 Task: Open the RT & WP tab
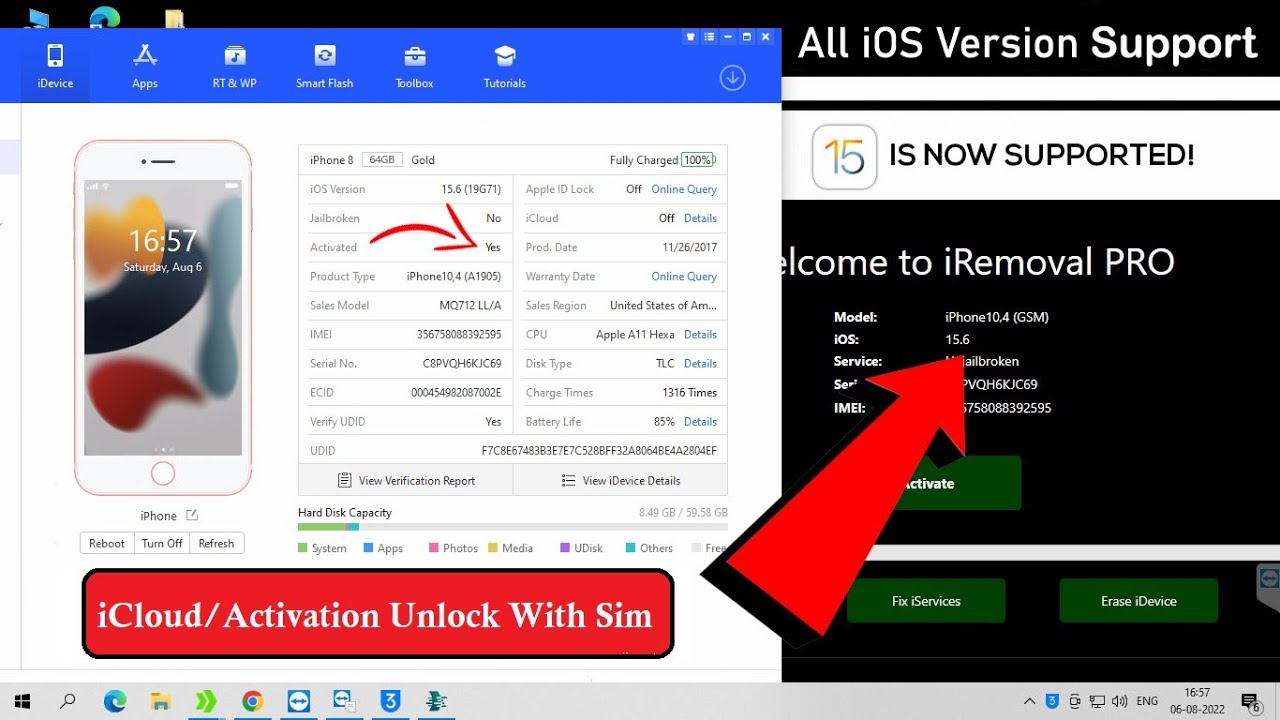(235, 66)
